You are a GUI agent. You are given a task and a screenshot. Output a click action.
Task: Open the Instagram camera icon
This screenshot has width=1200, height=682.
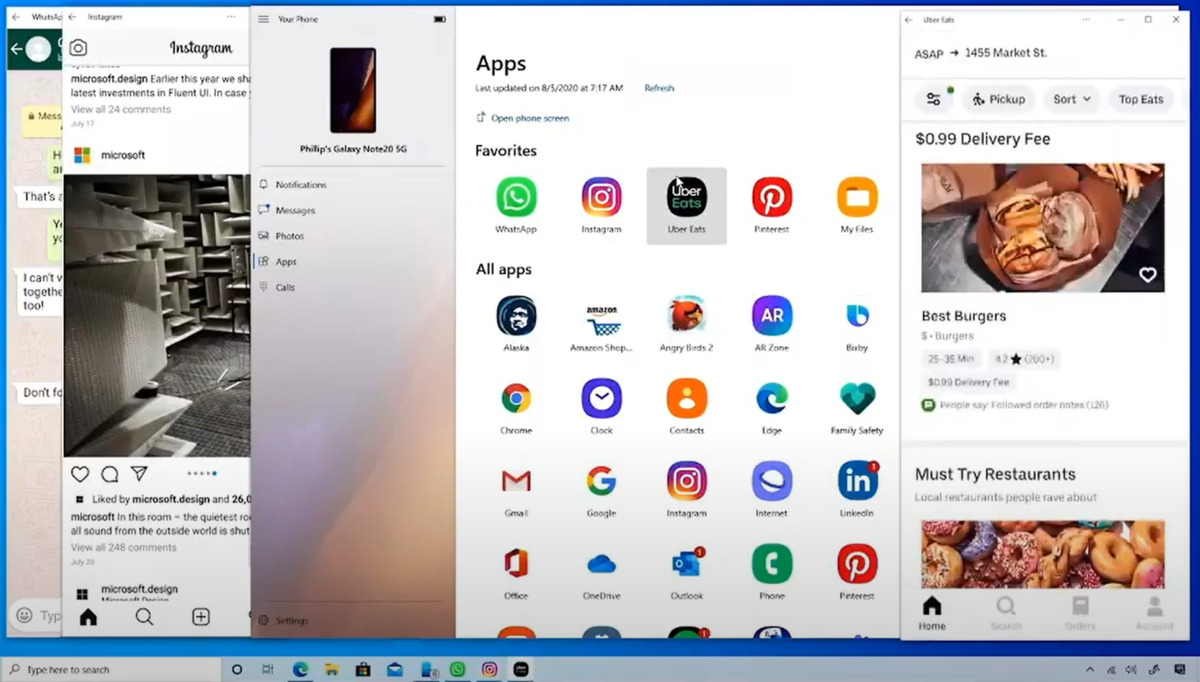coord(78,48)
